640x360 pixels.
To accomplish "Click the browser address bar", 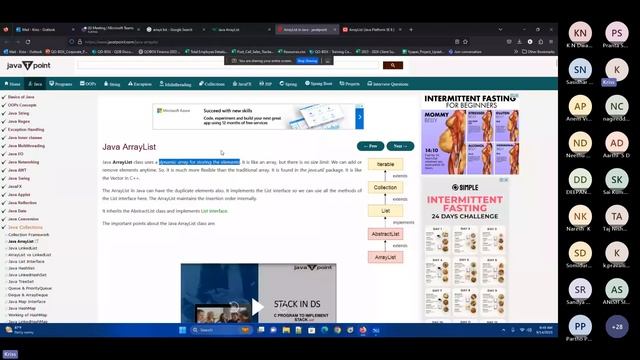I will [261, 42].
